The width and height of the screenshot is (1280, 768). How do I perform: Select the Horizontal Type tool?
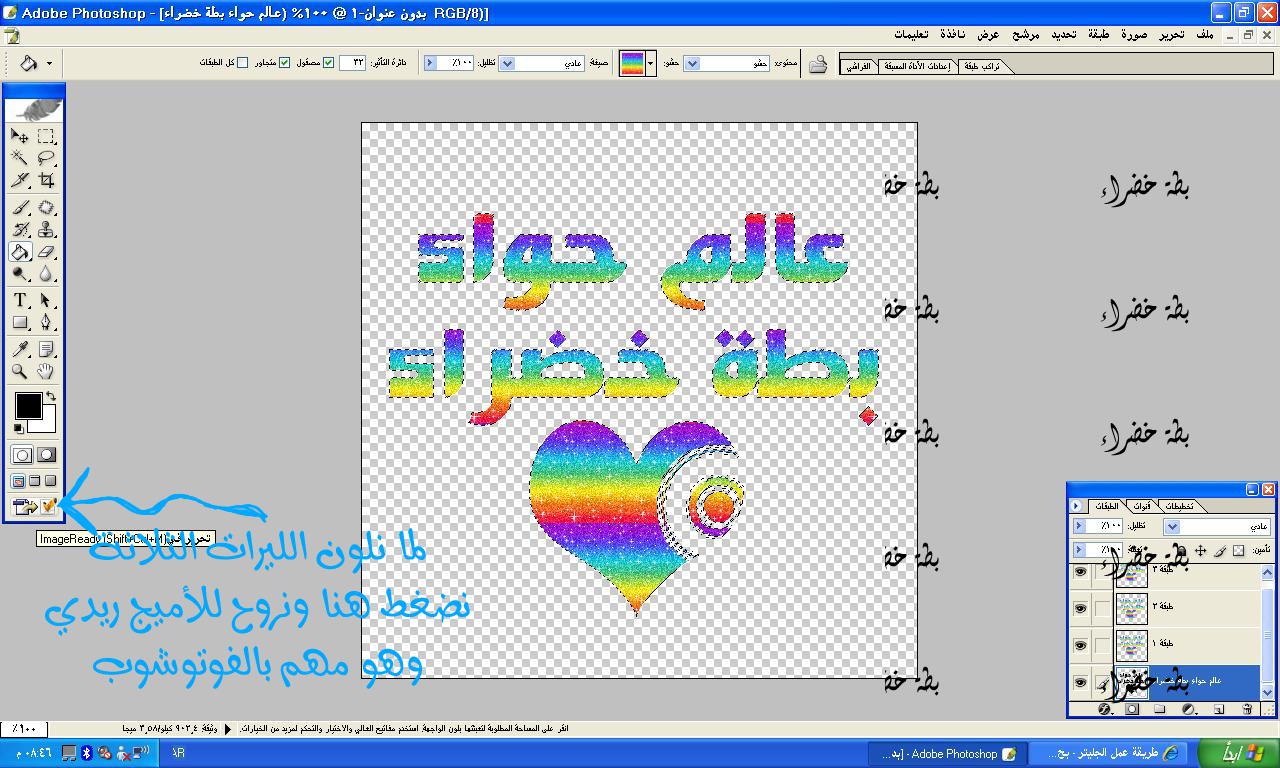(20, 300)
